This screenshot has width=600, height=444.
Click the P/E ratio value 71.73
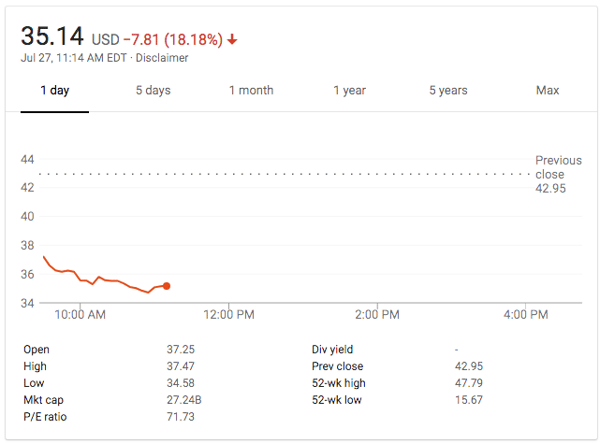click(180, 417)
